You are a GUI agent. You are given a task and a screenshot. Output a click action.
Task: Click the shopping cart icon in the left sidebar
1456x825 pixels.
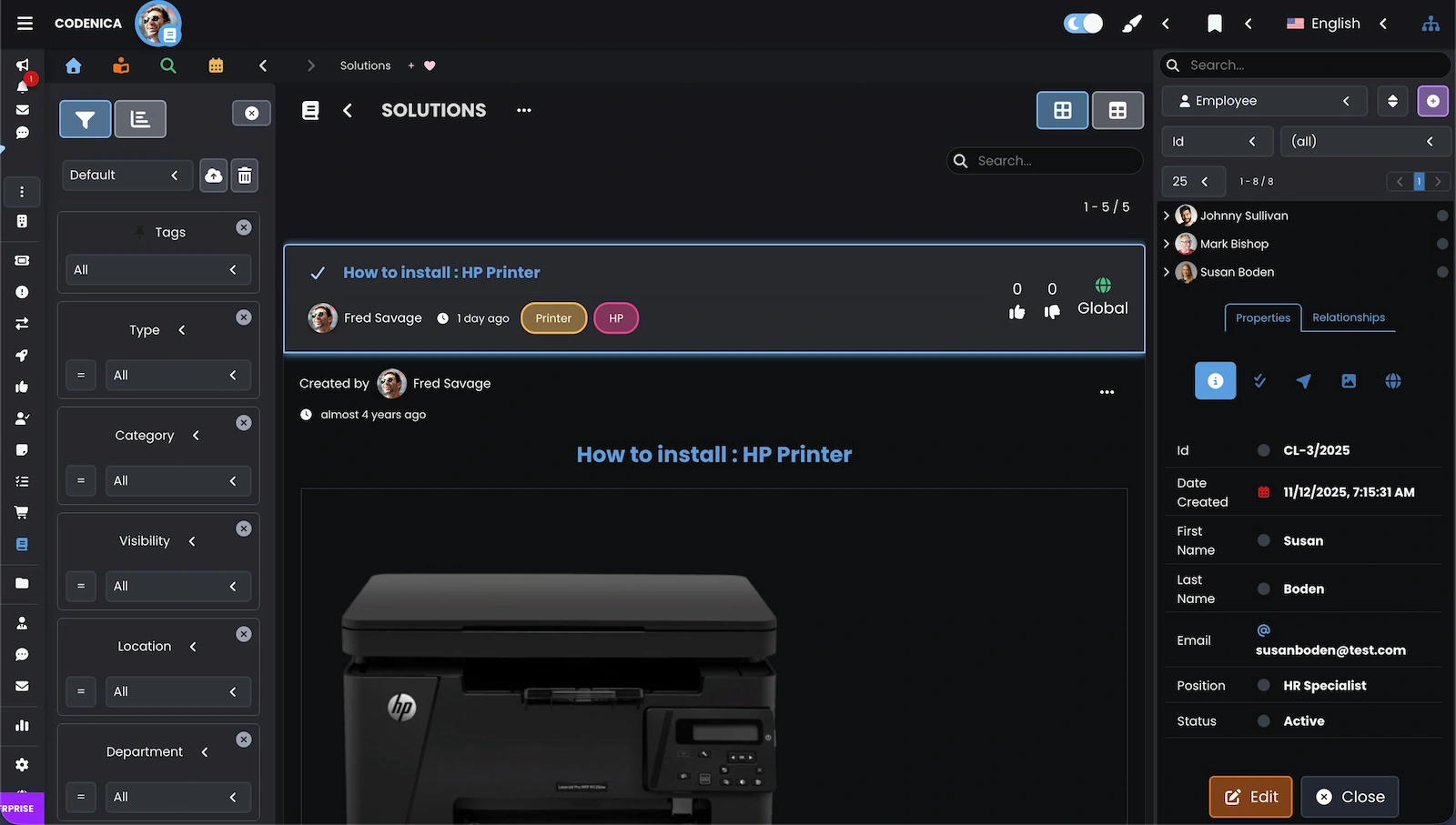21,512
